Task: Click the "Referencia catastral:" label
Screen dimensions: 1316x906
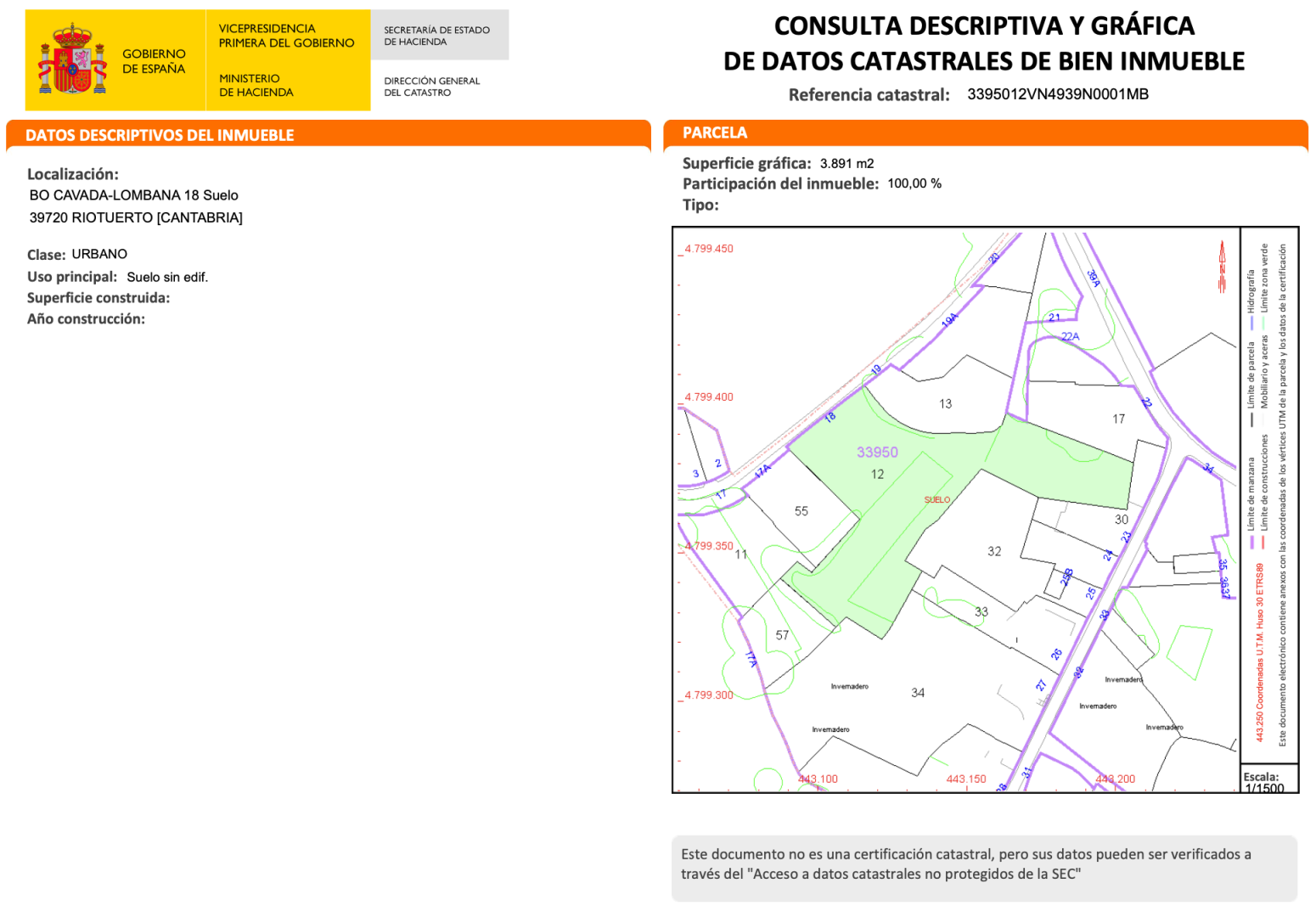Action: click(x=869, y=95)
